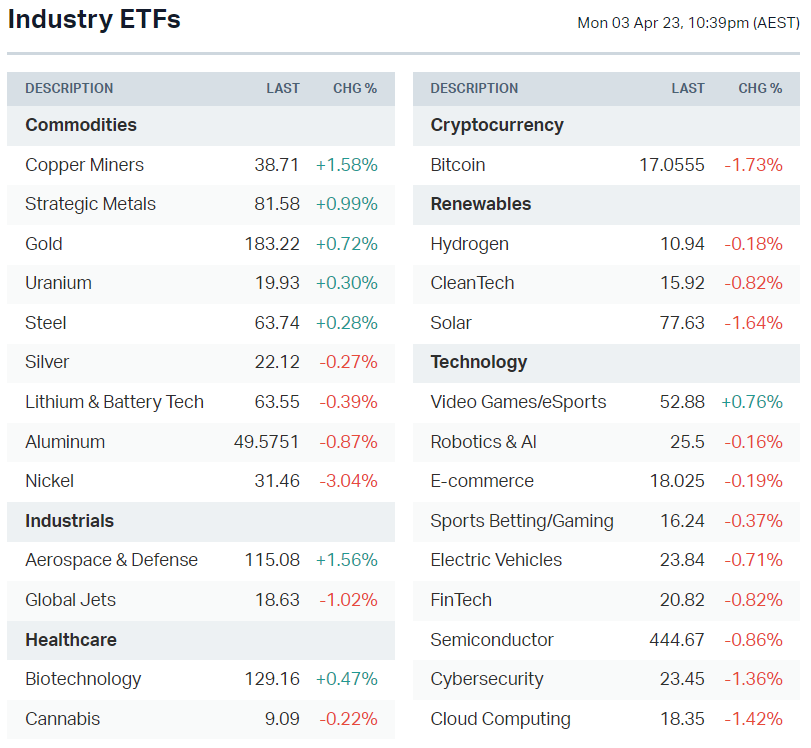Open the Uranium ETF listing

coord(58,283)
